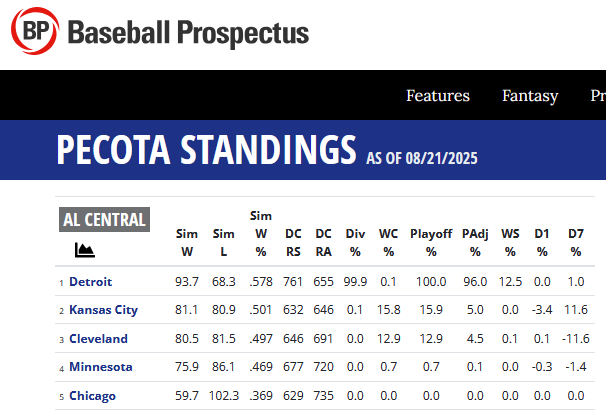The height and width of the screenshot is (420, 606).
Task: Sort table by DC RS column
Action: point(293,243)
